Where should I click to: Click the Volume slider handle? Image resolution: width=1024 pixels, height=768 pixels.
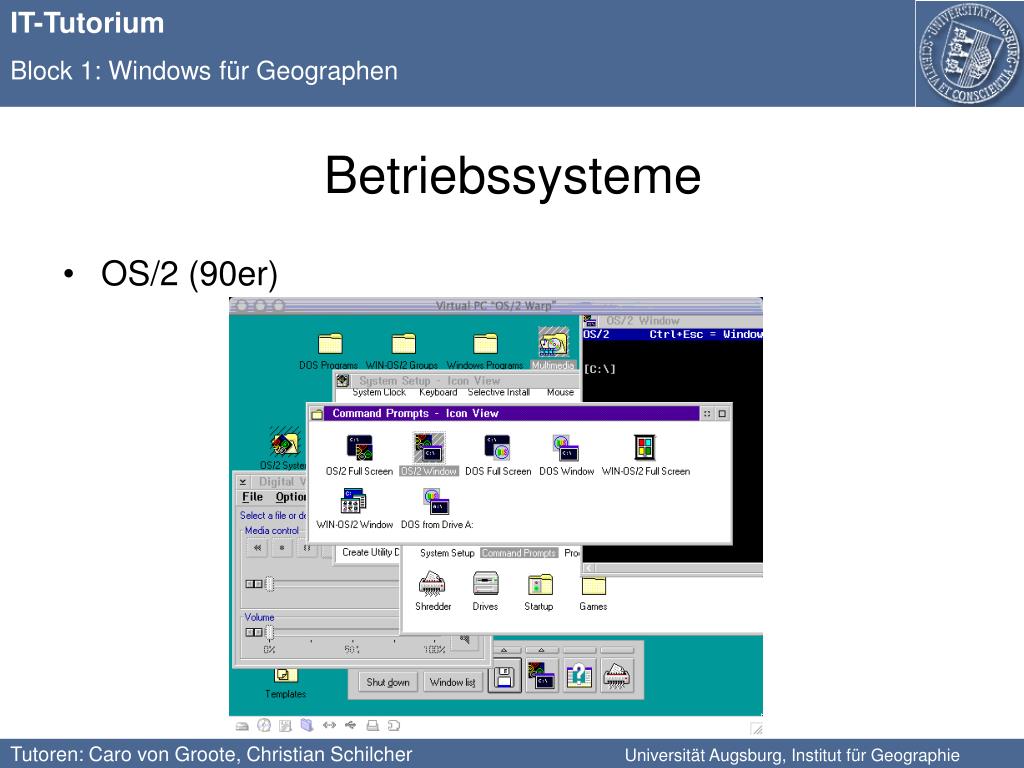[270, 632]
